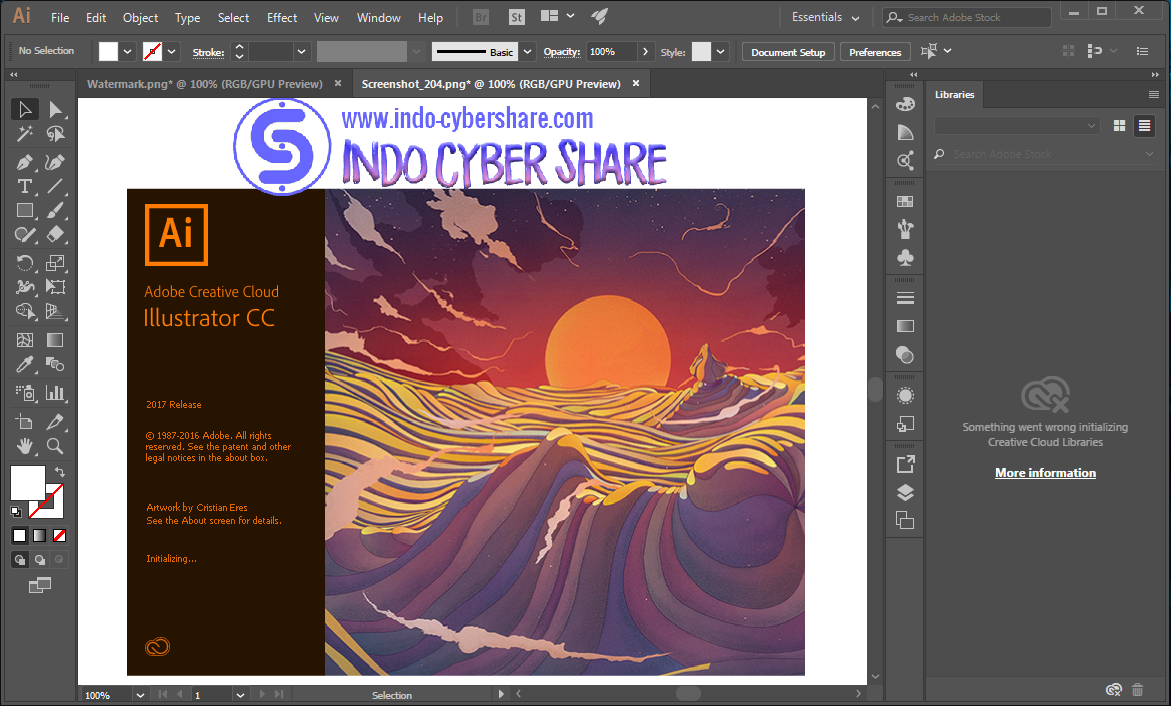The height and width of the screenshot is (706, 1171).
Task: Open the Color panel palette icon
Action: click(905, 104)
